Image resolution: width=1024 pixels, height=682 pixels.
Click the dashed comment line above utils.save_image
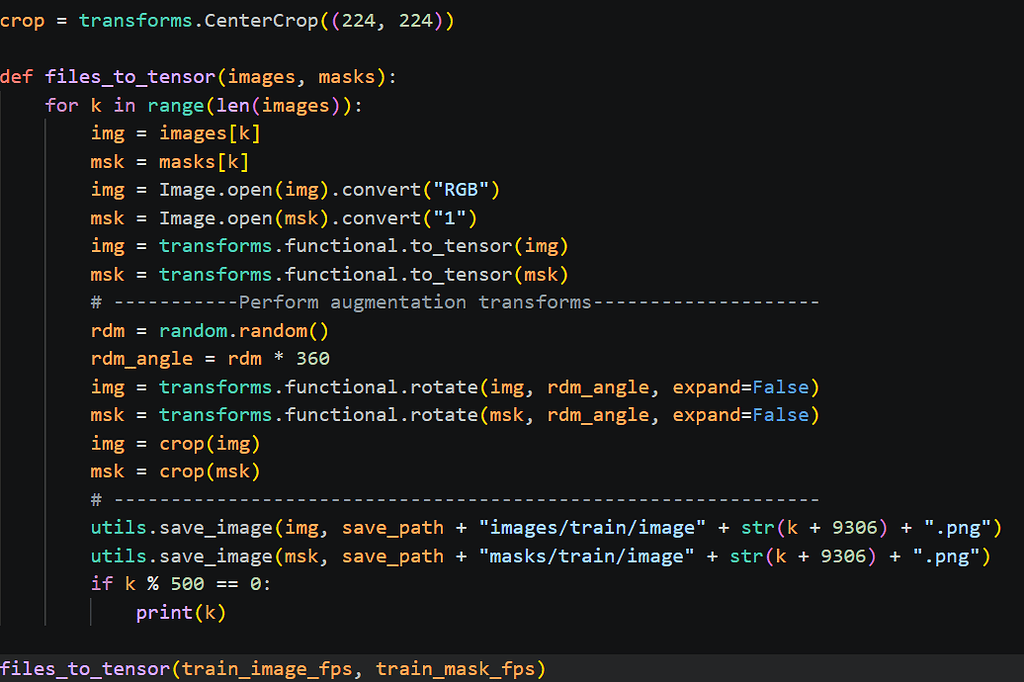point(455,500)
